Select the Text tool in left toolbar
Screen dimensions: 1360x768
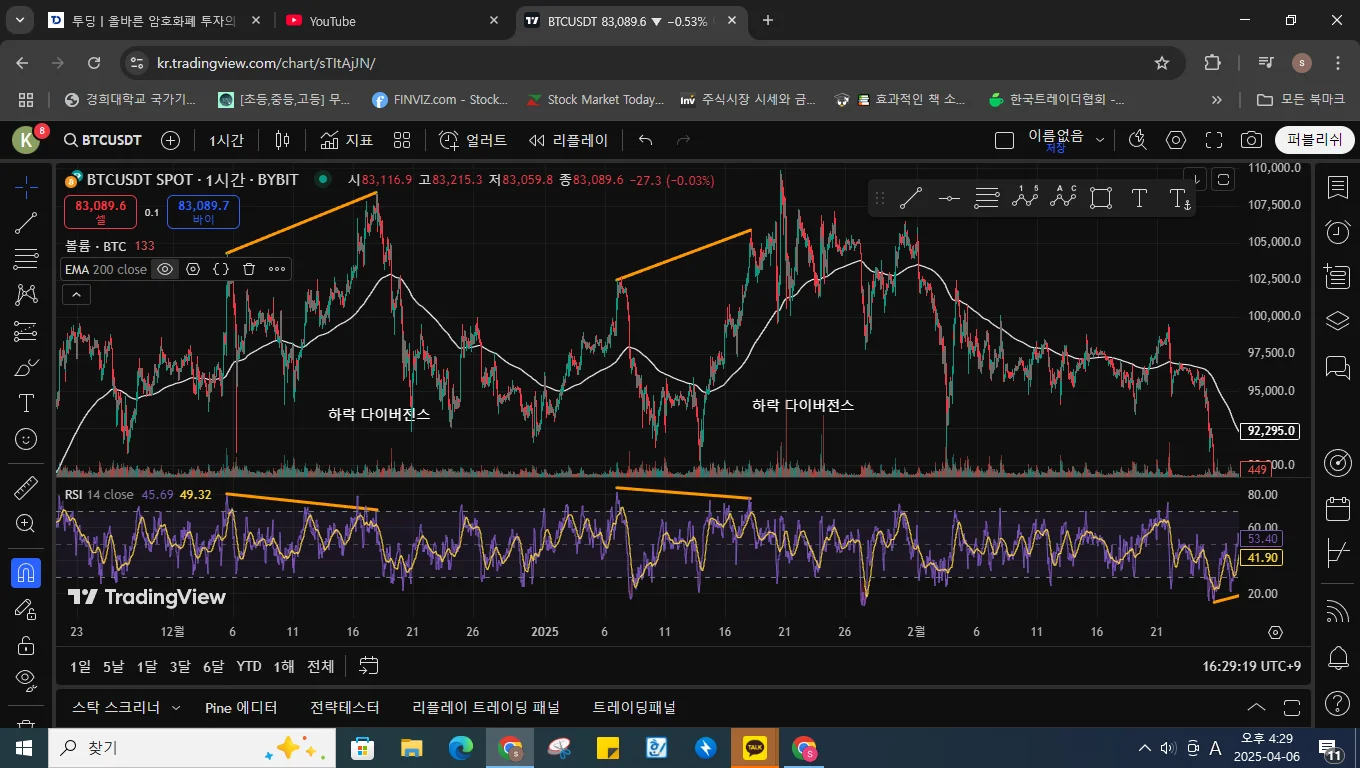27,403
